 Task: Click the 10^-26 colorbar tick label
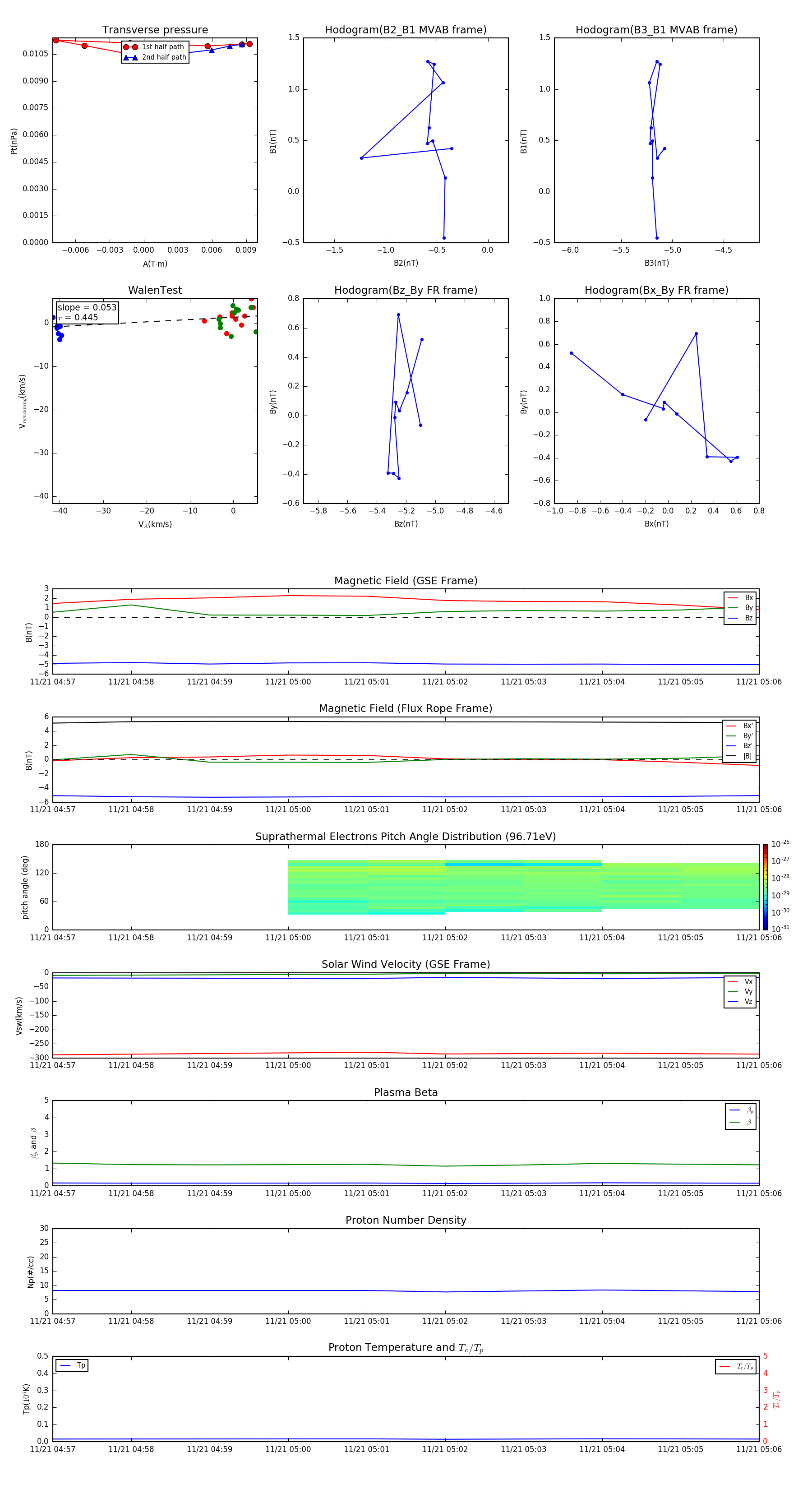pos(780,844)
